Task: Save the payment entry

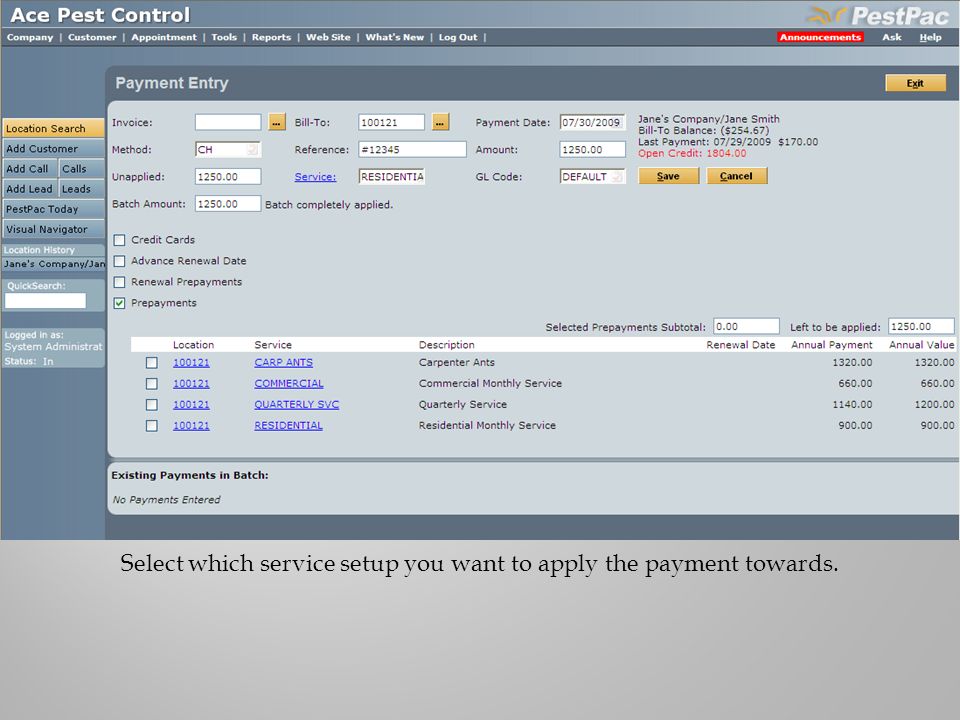Action: click(x=668, y=176)
